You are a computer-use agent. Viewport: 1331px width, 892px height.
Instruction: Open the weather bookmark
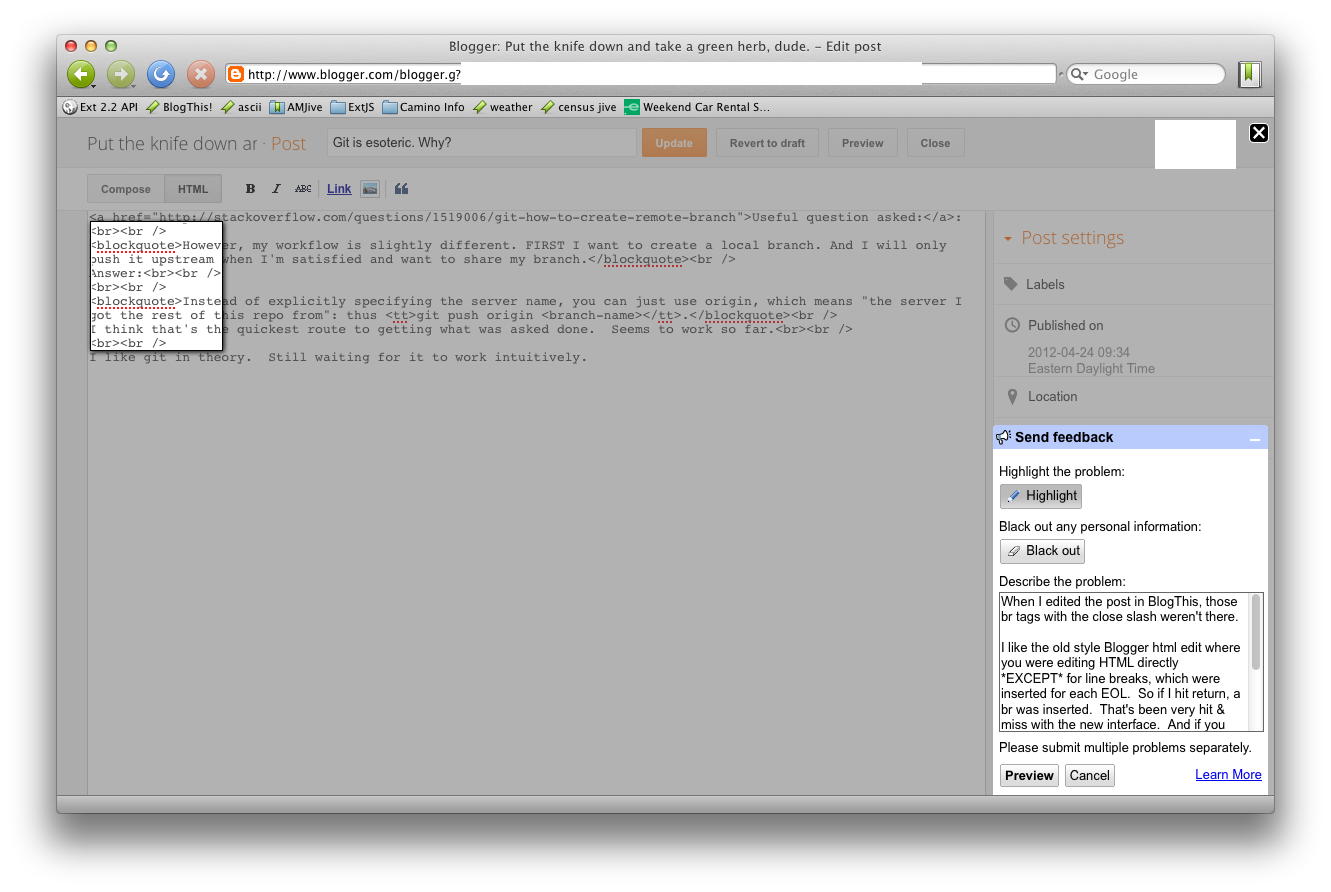pyautogui.click(x=503, y=107)
